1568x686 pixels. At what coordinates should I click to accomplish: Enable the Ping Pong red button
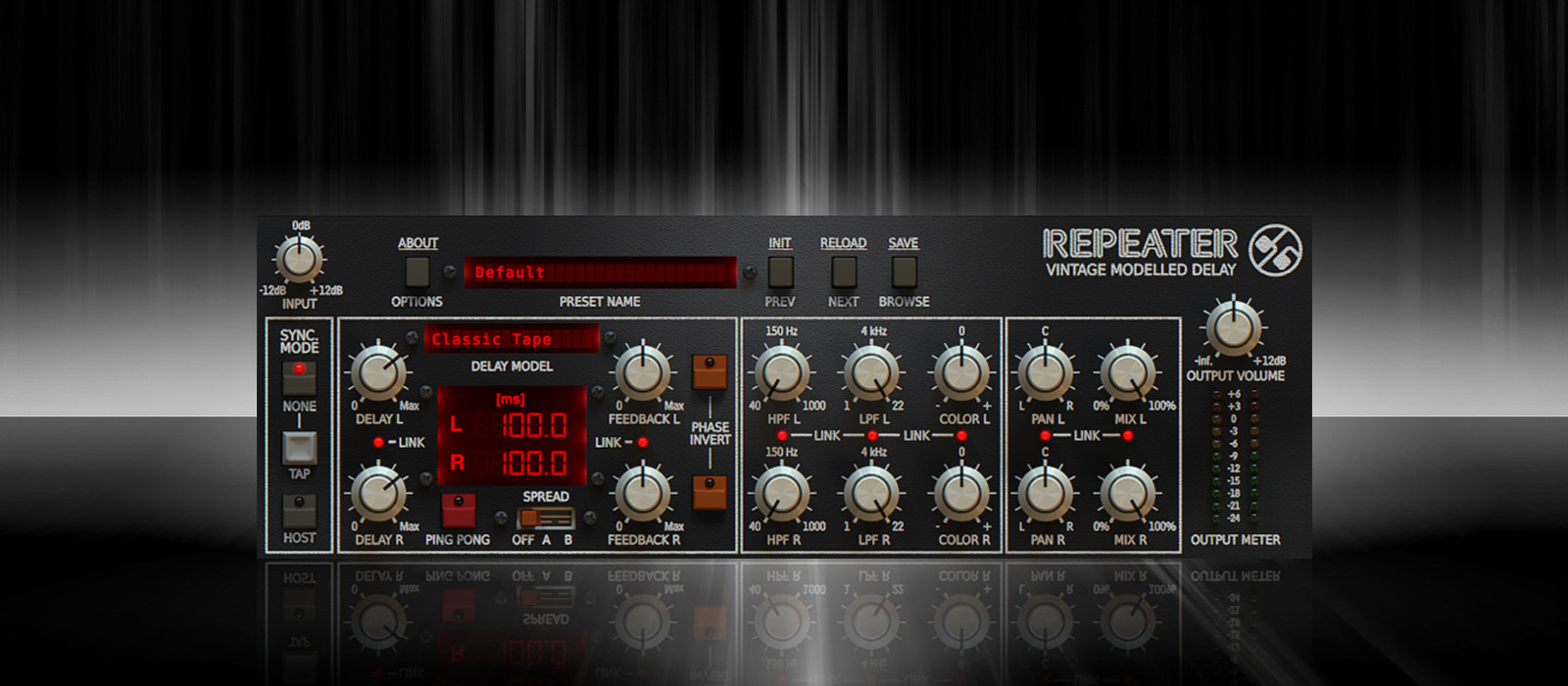pyautogui.click(x=458, y=512)
